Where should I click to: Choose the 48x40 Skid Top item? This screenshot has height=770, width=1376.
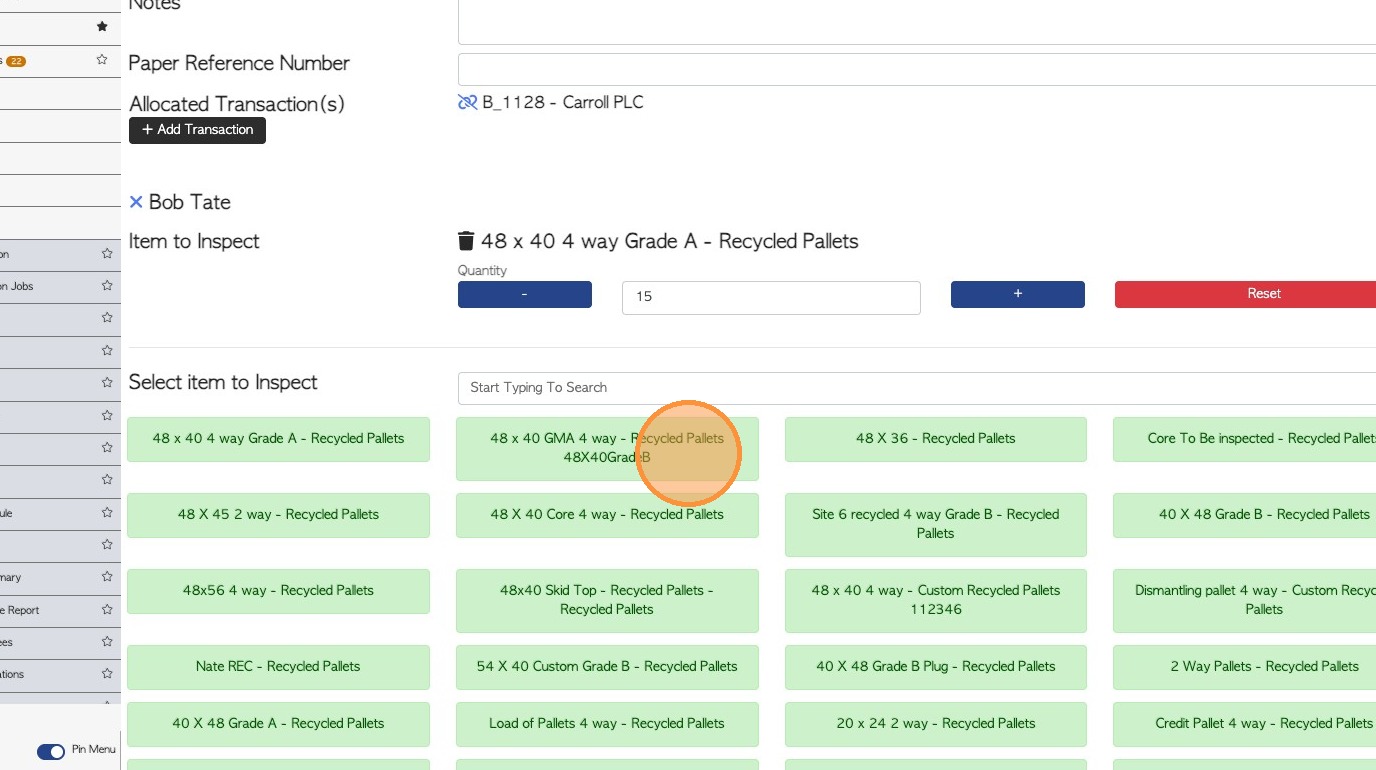pyautogui.click(x=607, y=600)
